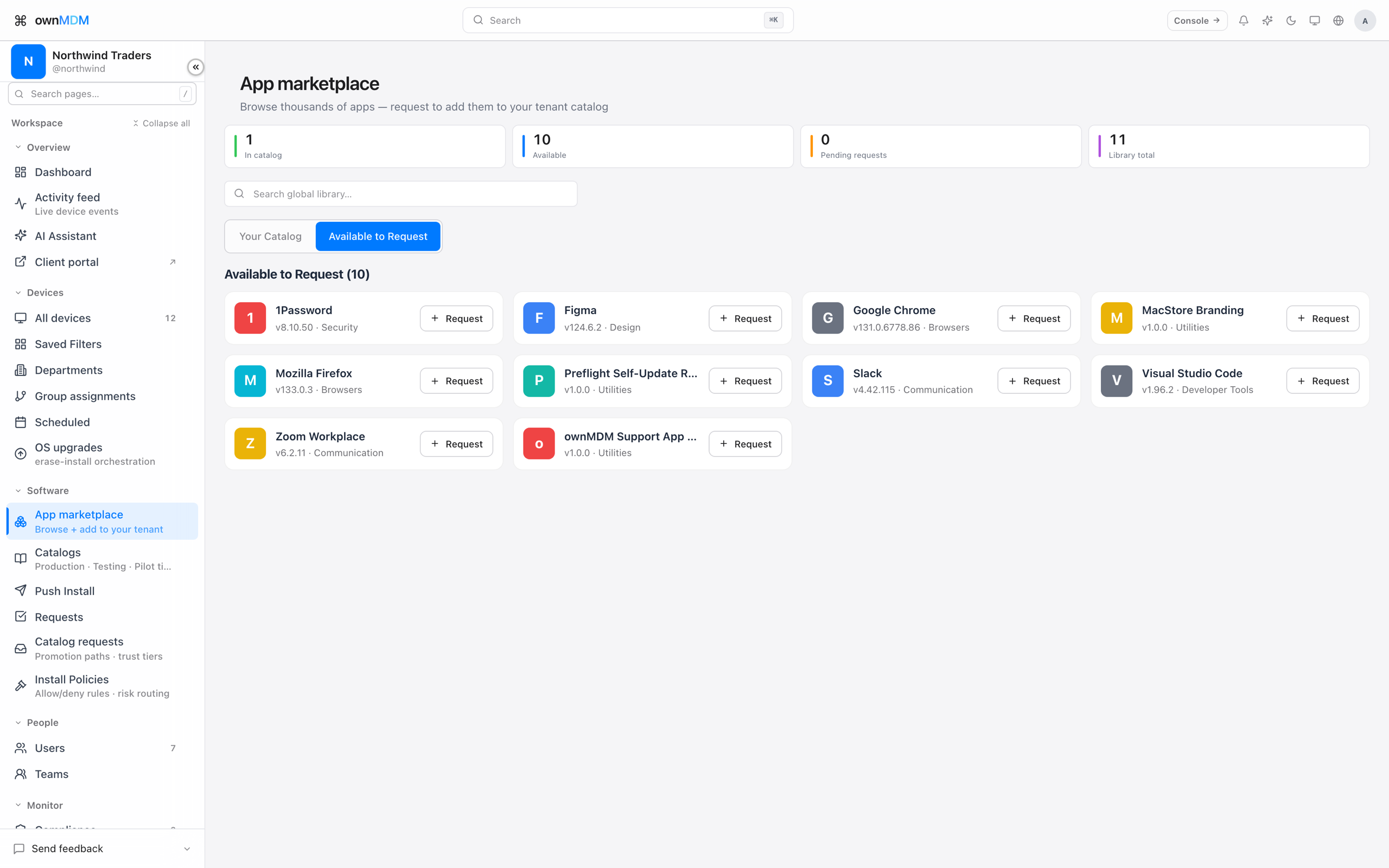Collapse the People section
Screen dimensions: 1389x868
[36, 723]
